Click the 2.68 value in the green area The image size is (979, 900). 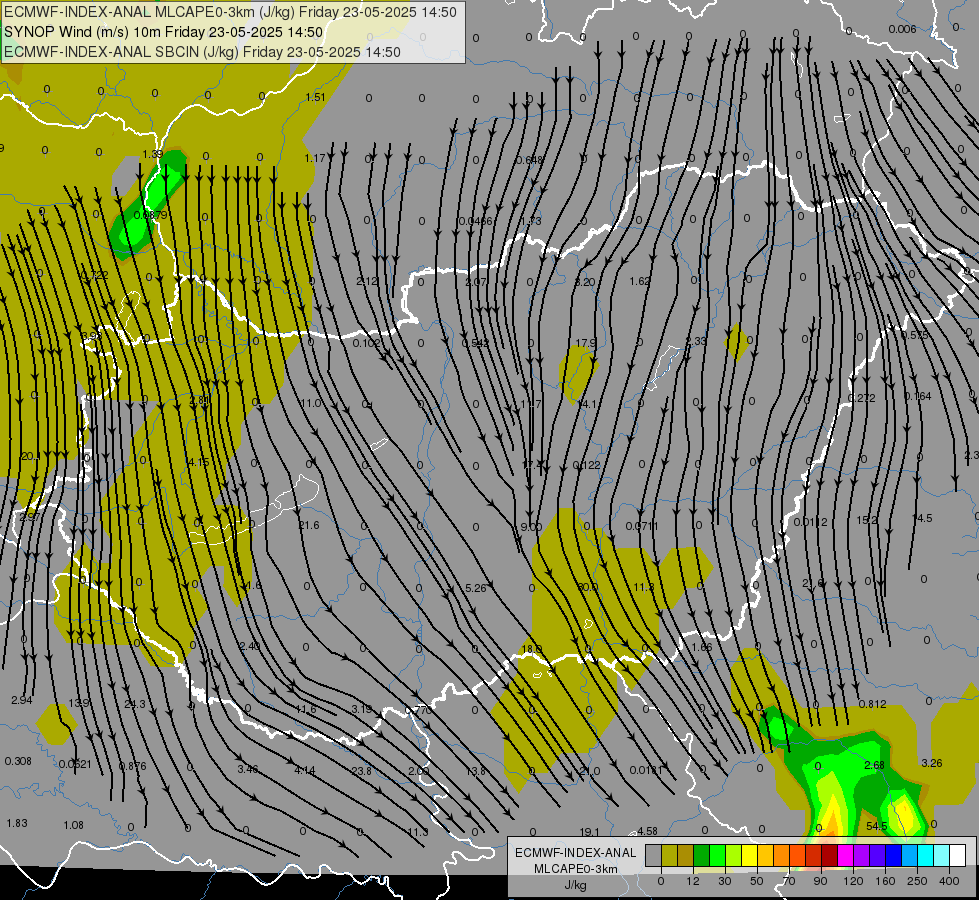(x=875, y=765)
